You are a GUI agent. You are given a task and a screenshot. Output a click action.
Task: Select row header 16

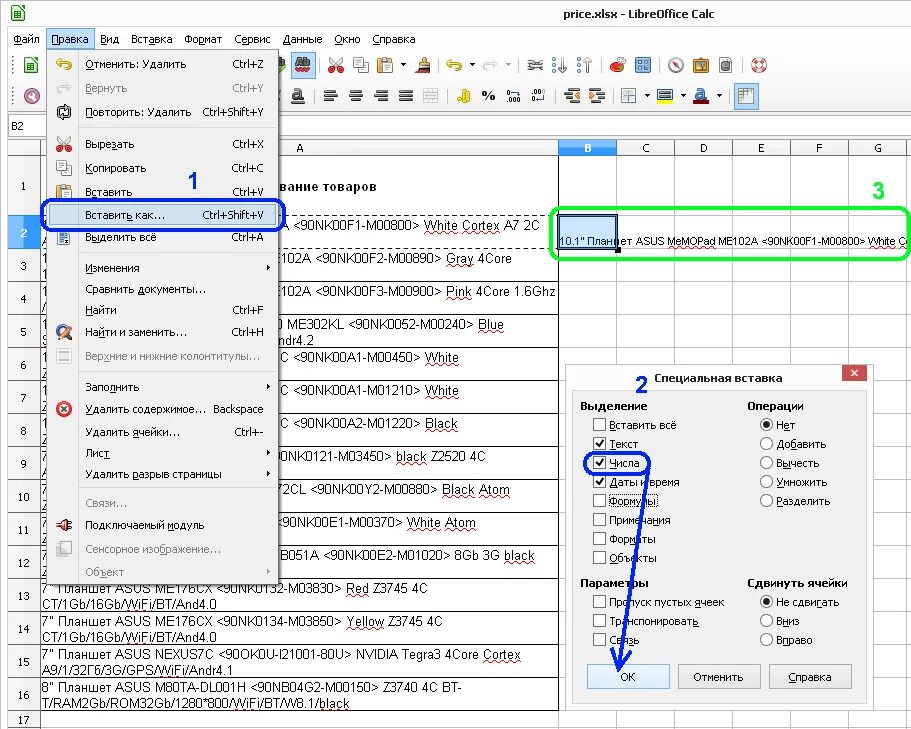click(x=24, y=695)
